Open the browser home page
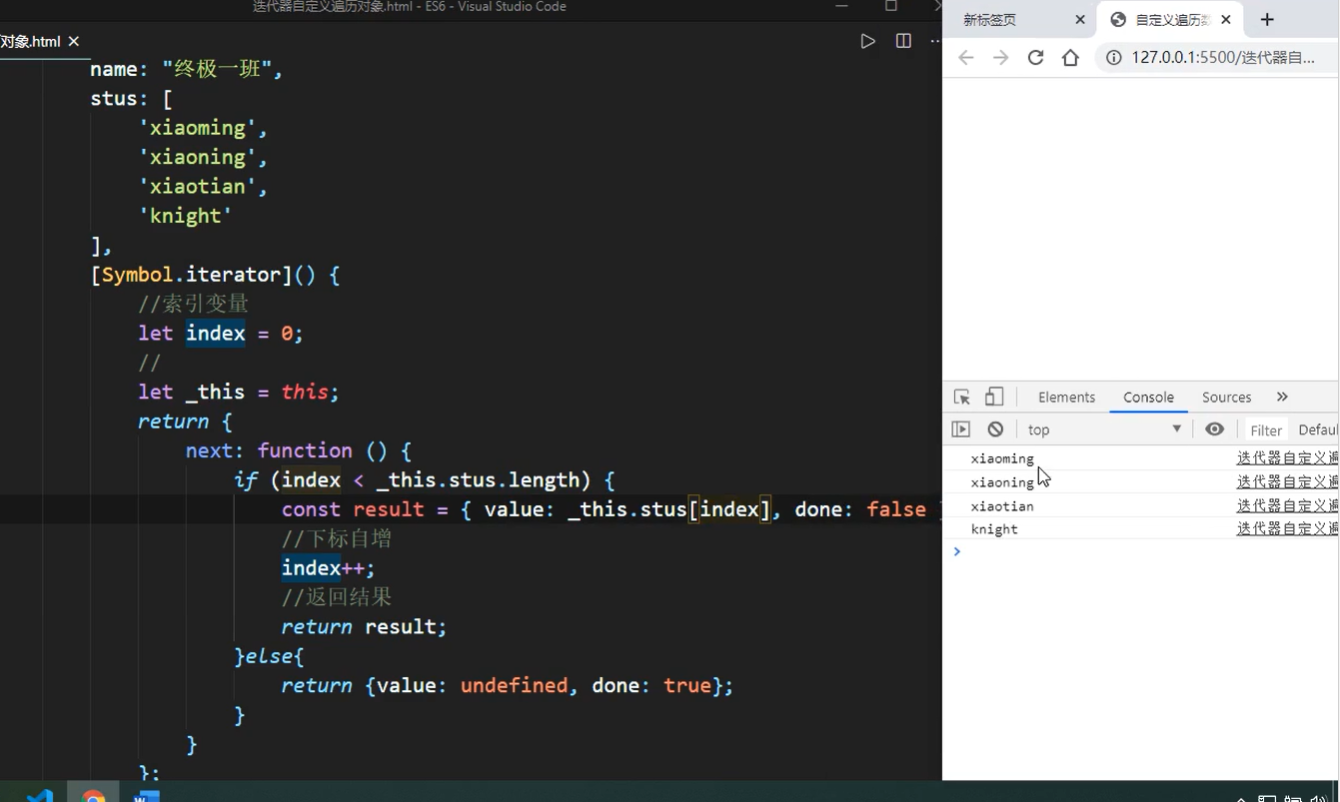Screen dimensions: 1340x802 coord(1070,58)
